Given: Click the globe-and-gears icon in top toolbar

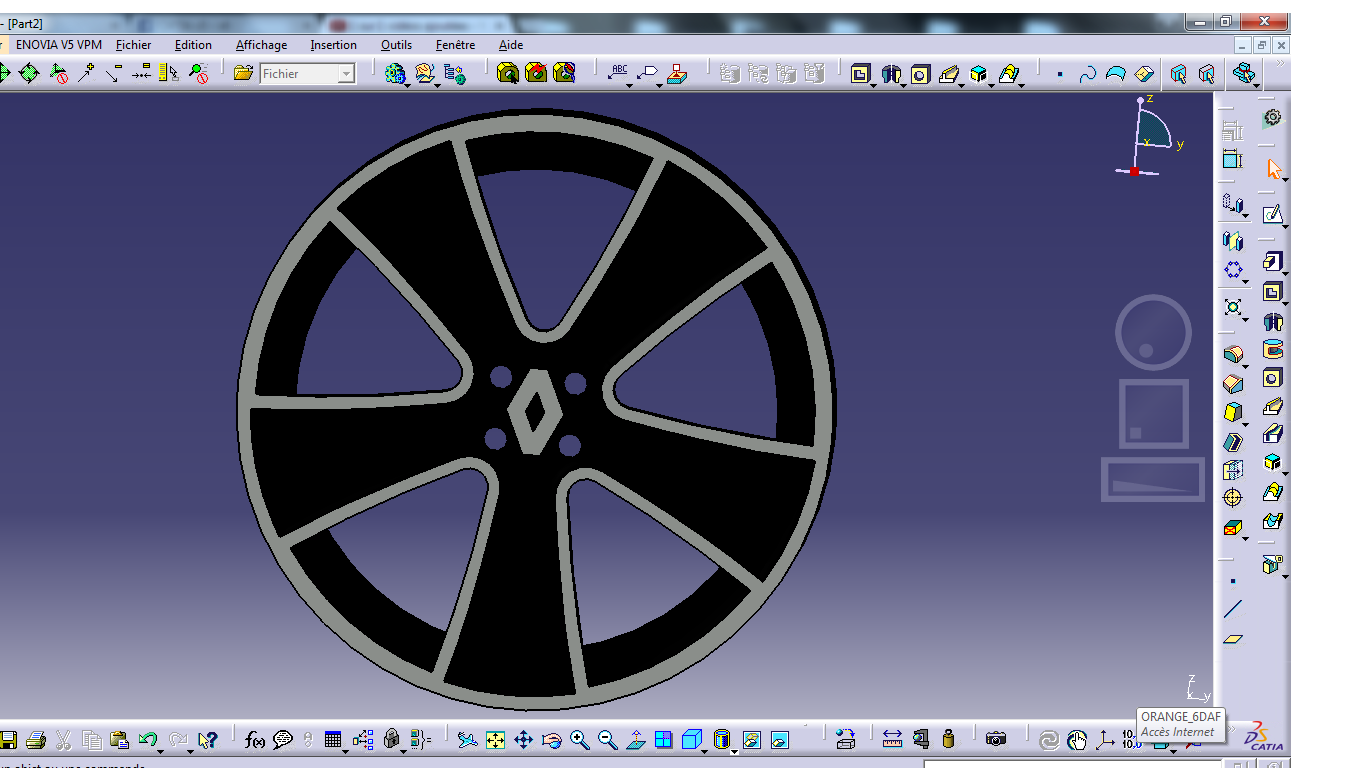Looking at the screenshot, I should pos(395,73).
